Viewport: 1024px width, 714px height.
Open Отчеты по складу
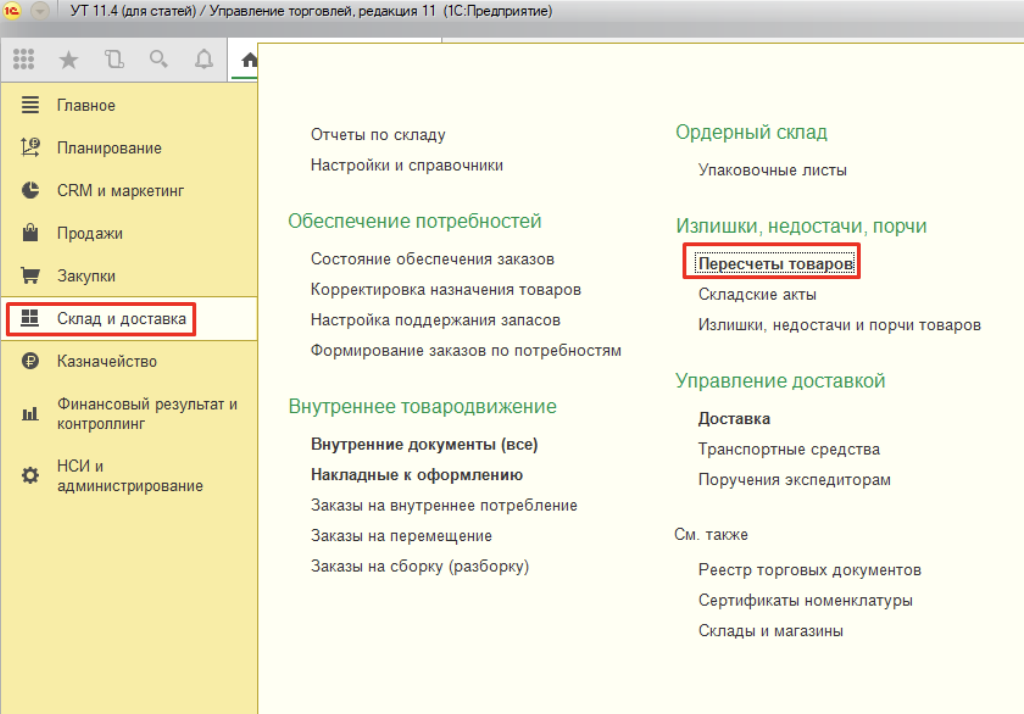coord(378,134)
